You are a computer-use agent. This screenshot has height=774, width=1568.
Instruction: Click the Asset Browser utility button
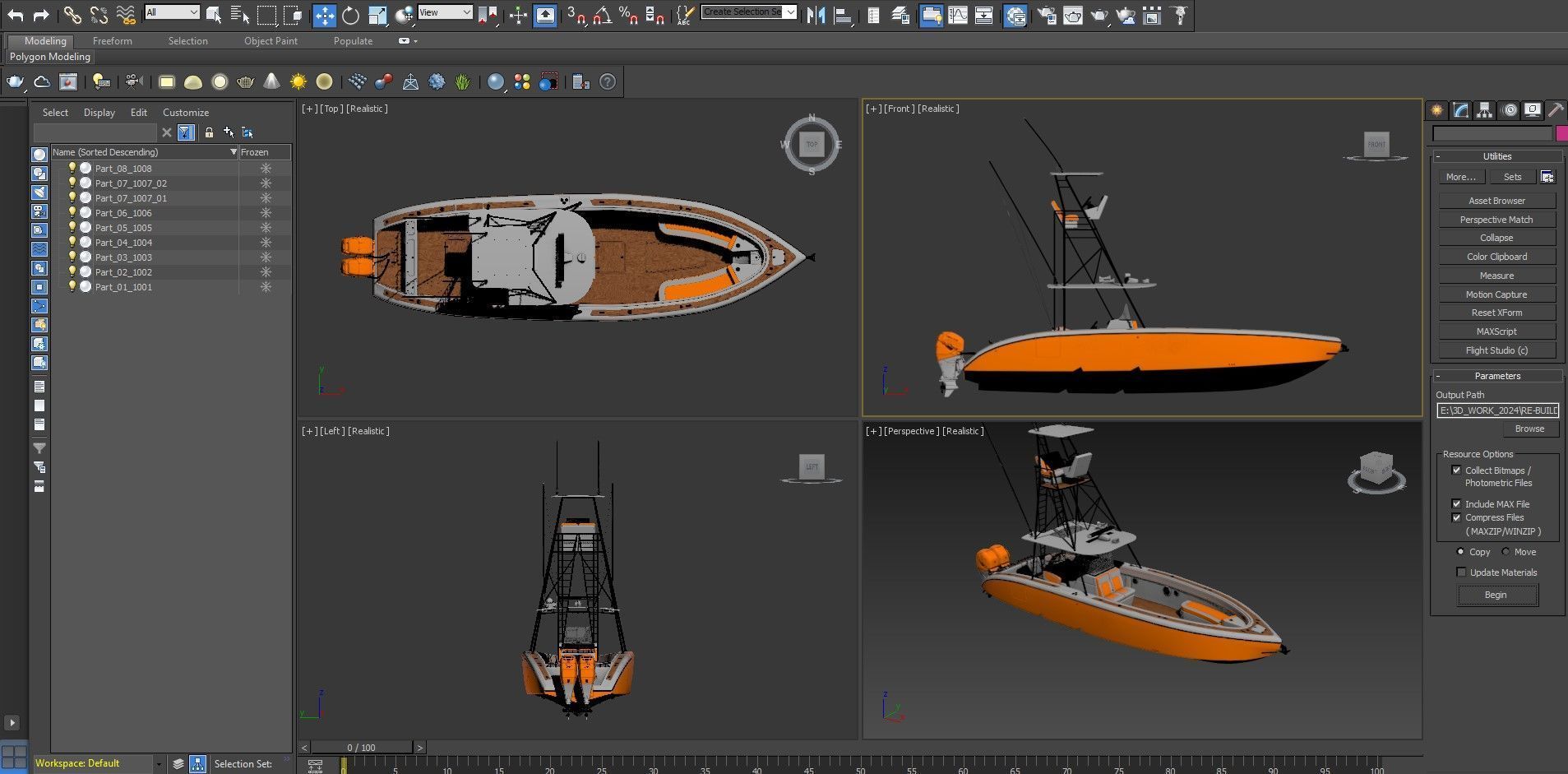tap(1496, 201)
